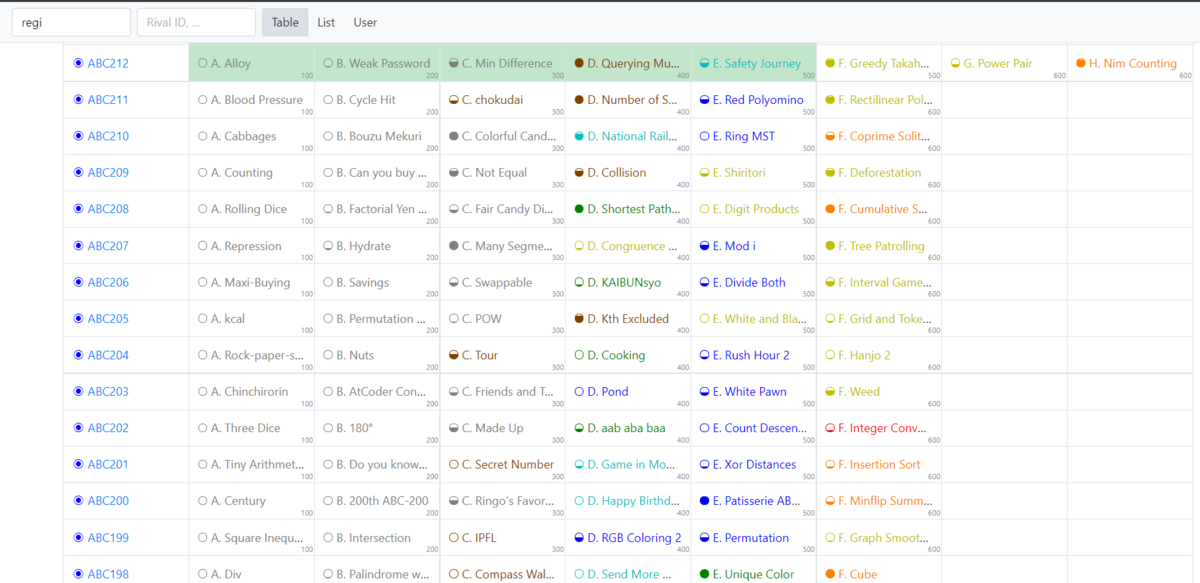Click the difficulty circle of B. Hydrate

(328, 246)
